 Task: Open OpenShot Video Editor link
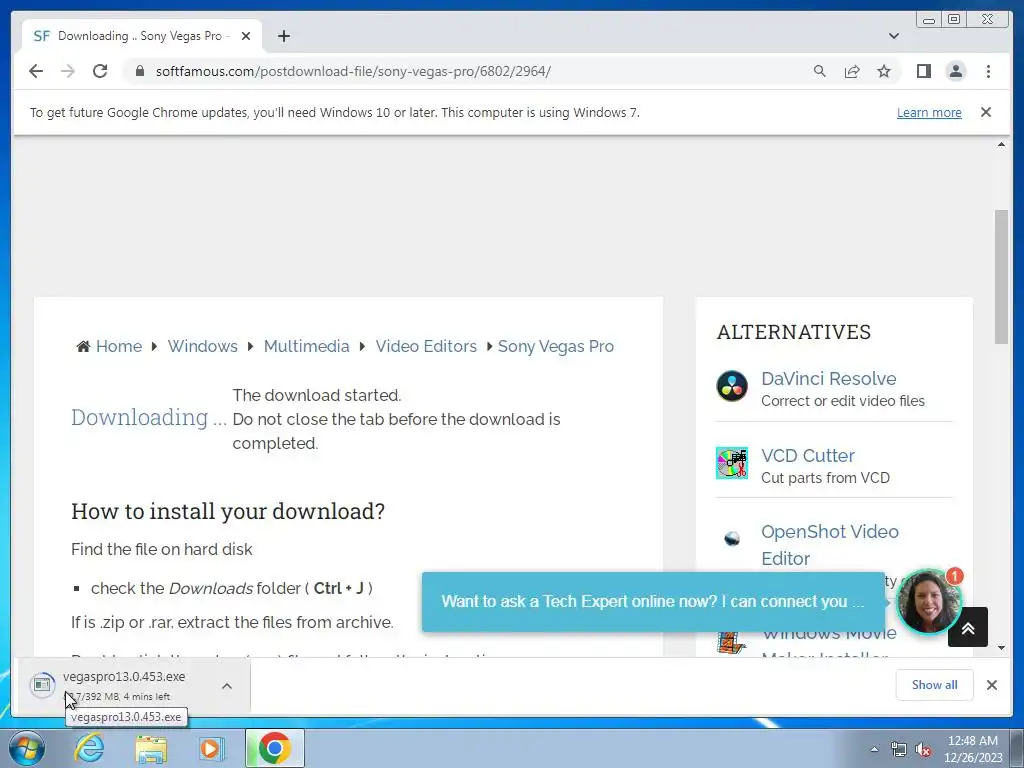coord(830,545)
